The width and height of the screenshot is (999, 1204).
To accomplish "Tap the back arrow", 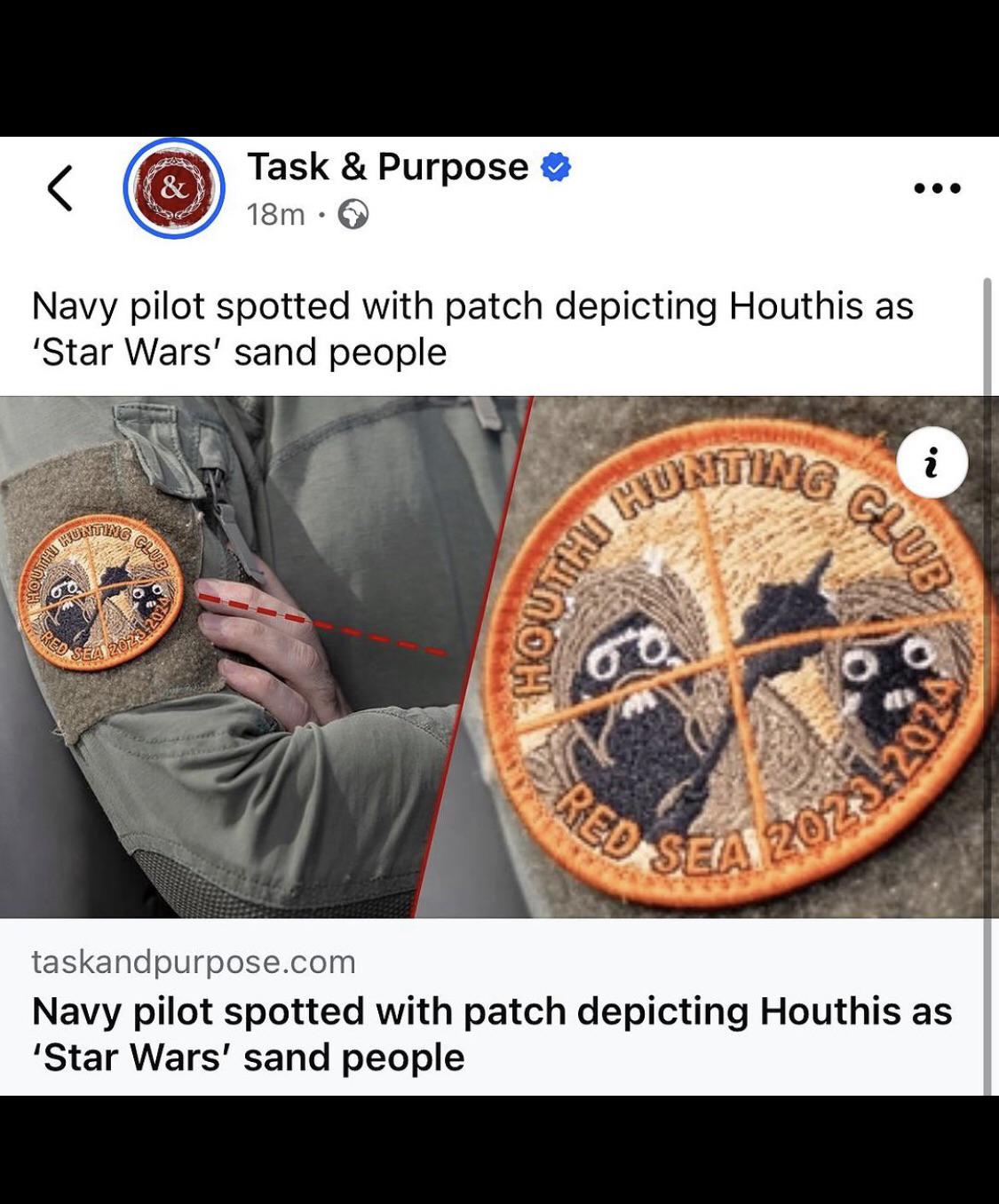I will [59, 187].
